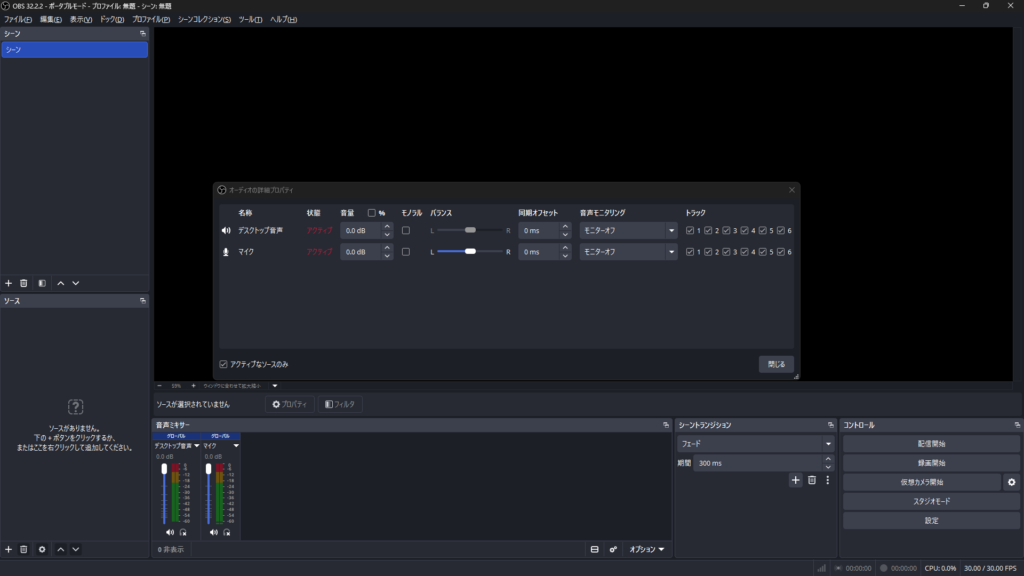Image resolution: width=1024 pixels, height=576 pixels.
Task: Open the プロファイル menu
Action: (151, 20)
